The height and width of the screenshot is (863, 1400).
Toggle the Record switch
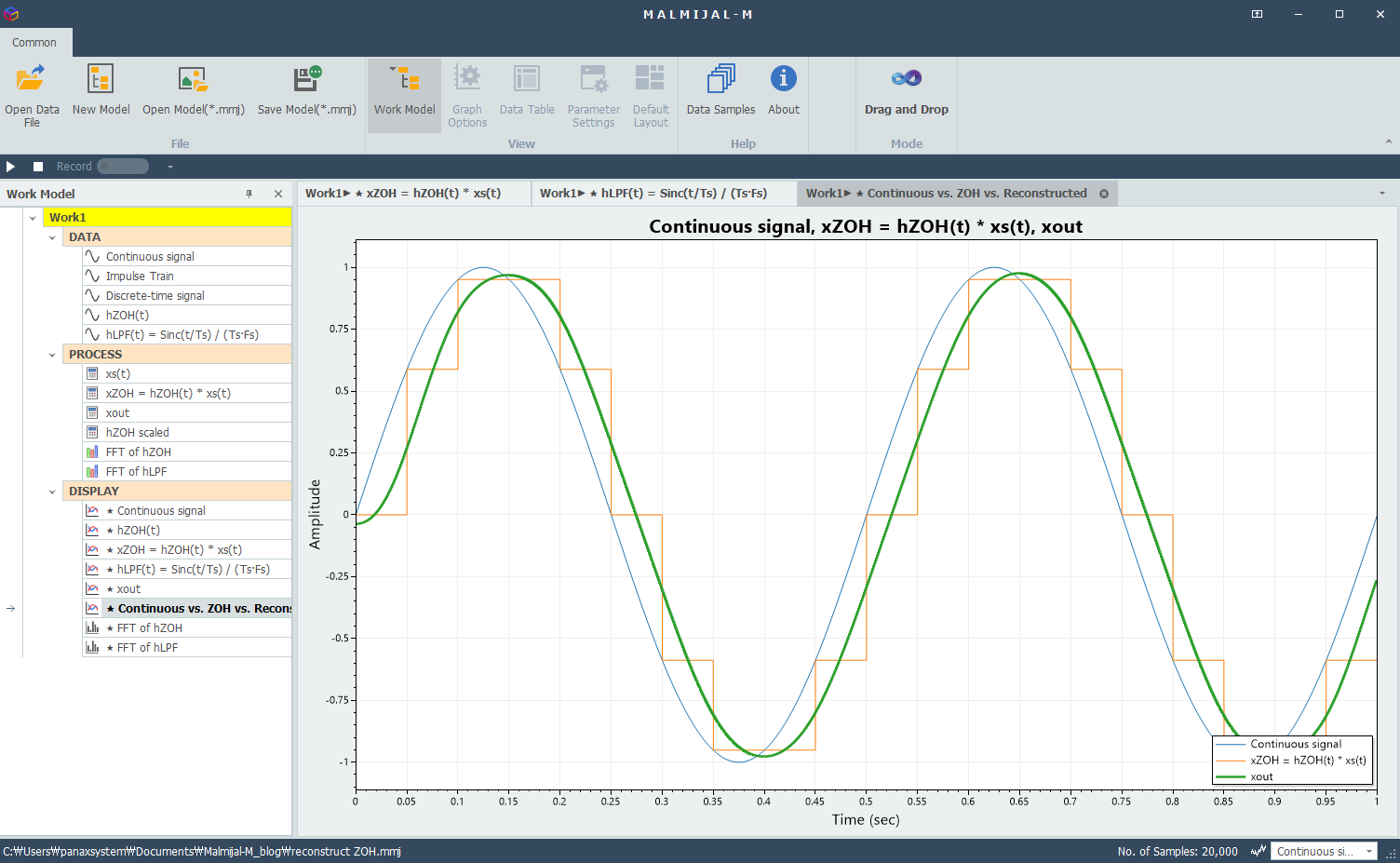[x=123, y=167]
